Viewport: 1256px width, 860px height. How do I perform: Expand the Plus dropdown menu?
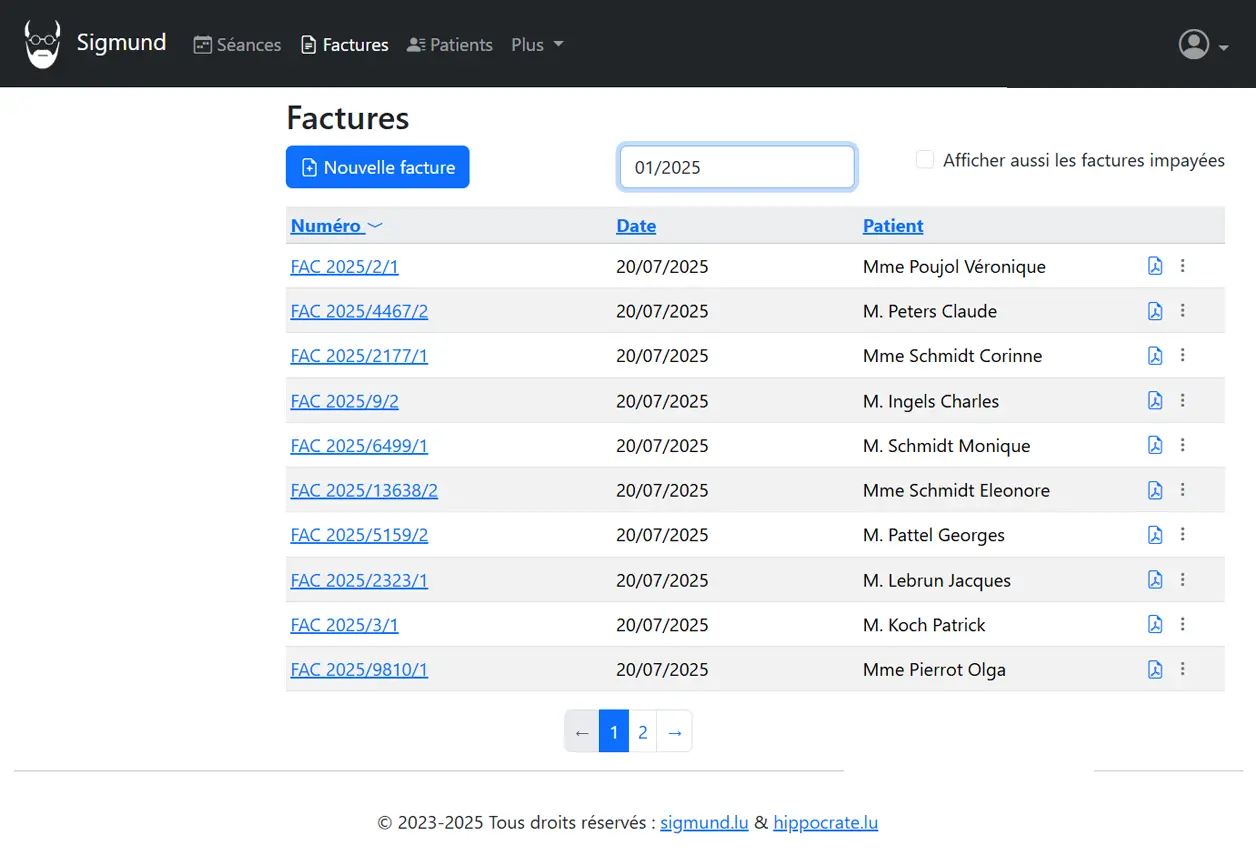point(537,45)
